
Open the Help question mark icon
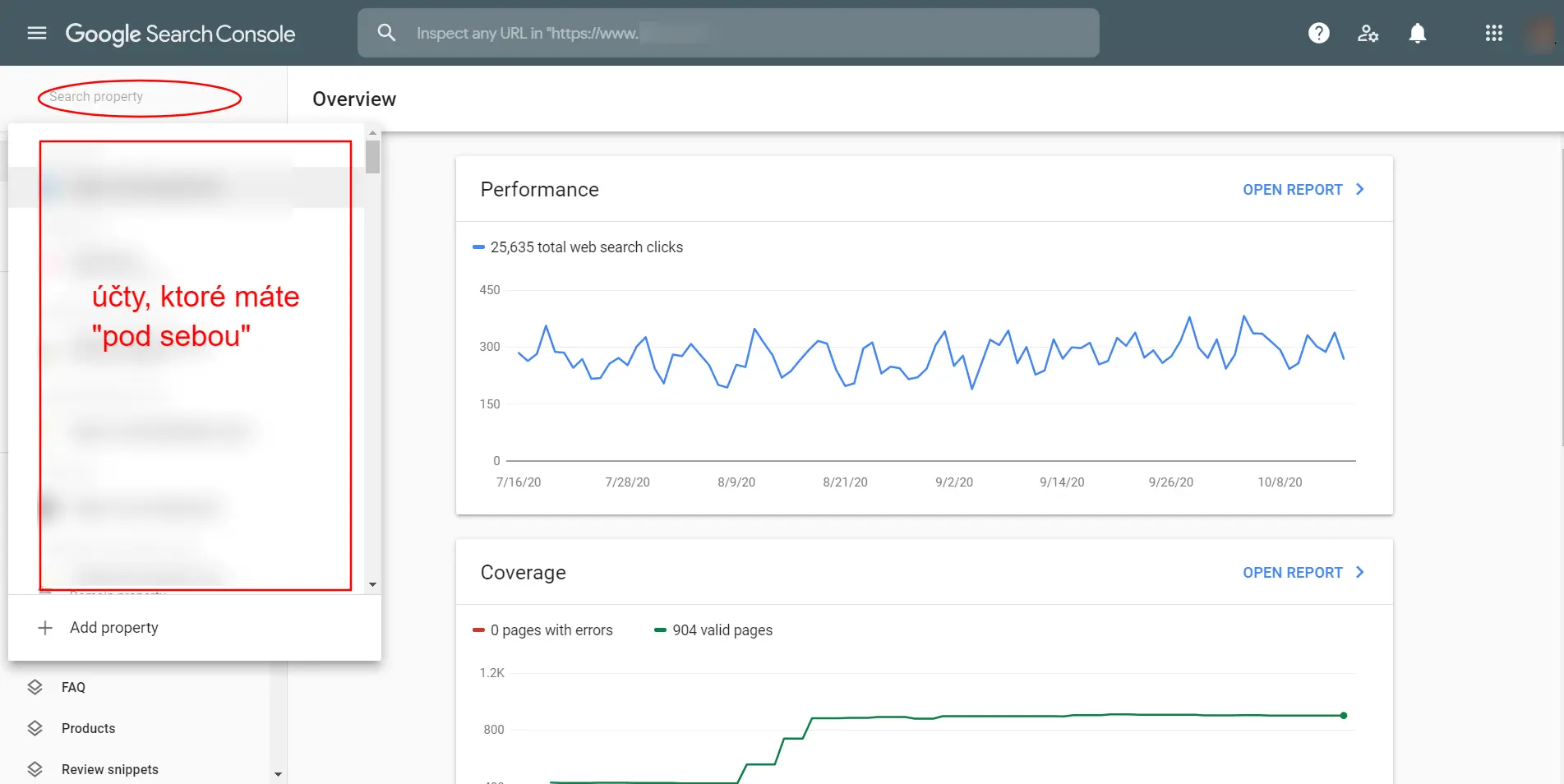tap(1319, 33)
